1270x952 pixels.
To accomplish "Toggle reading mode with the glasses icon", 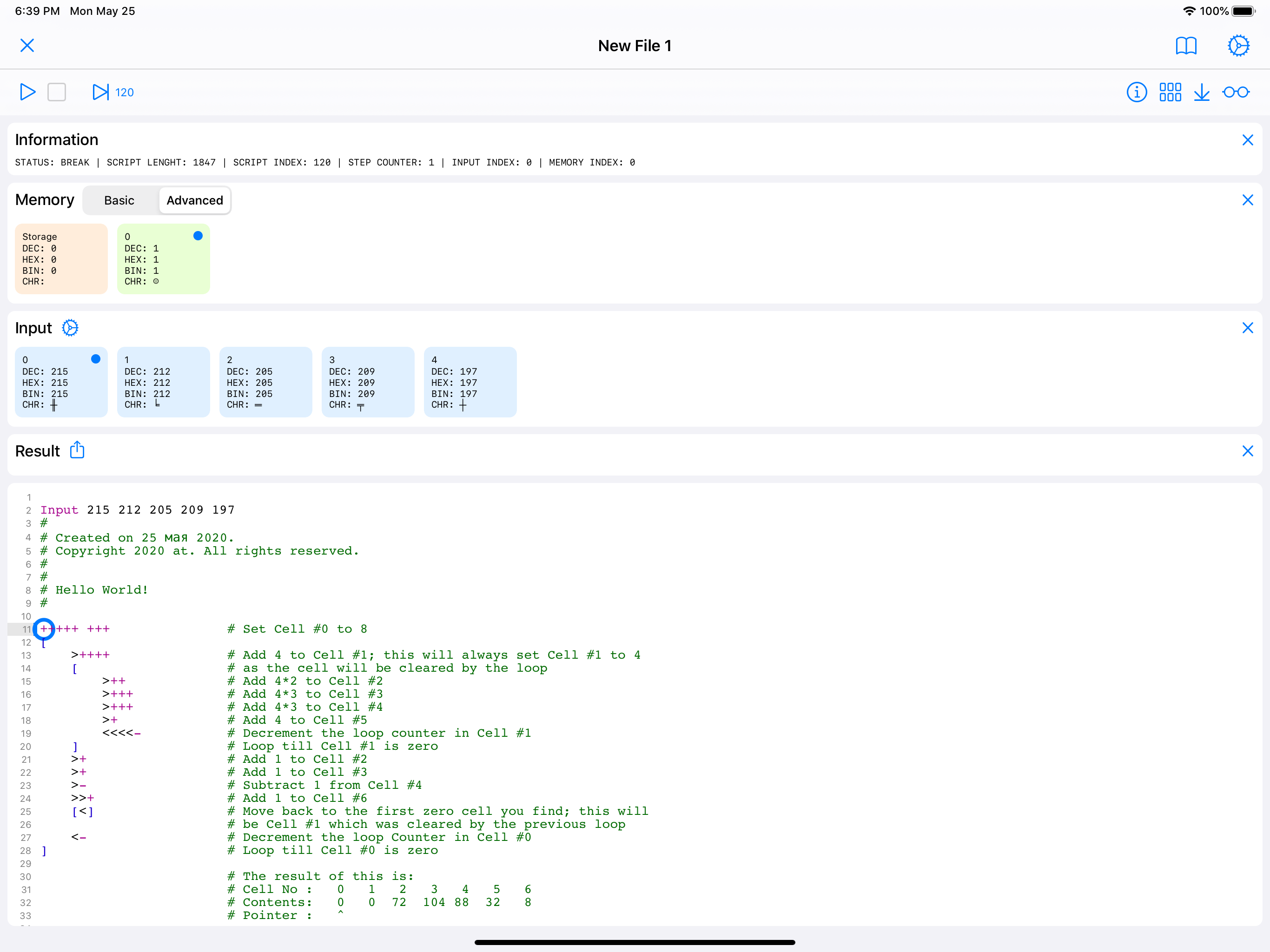I will pos(1236,92).
